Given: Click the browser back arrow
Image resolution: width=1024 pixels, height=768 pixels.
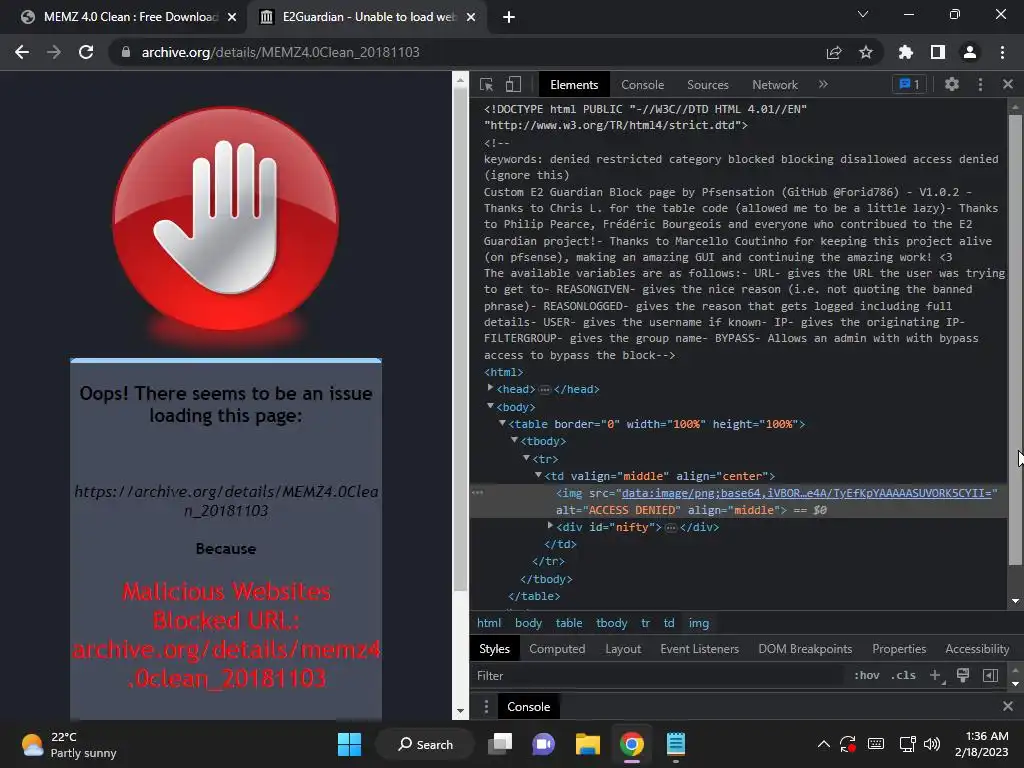Looking at the screenshot, I should (22, 52).
